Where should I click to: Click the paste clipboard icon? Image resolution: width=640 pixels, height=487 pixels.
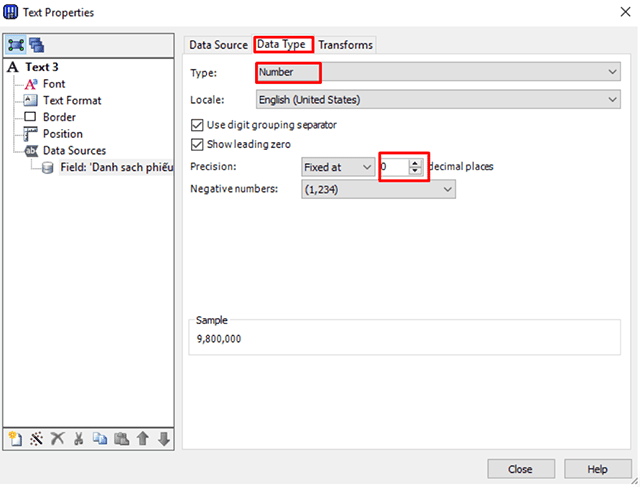[x=121, y=438]
